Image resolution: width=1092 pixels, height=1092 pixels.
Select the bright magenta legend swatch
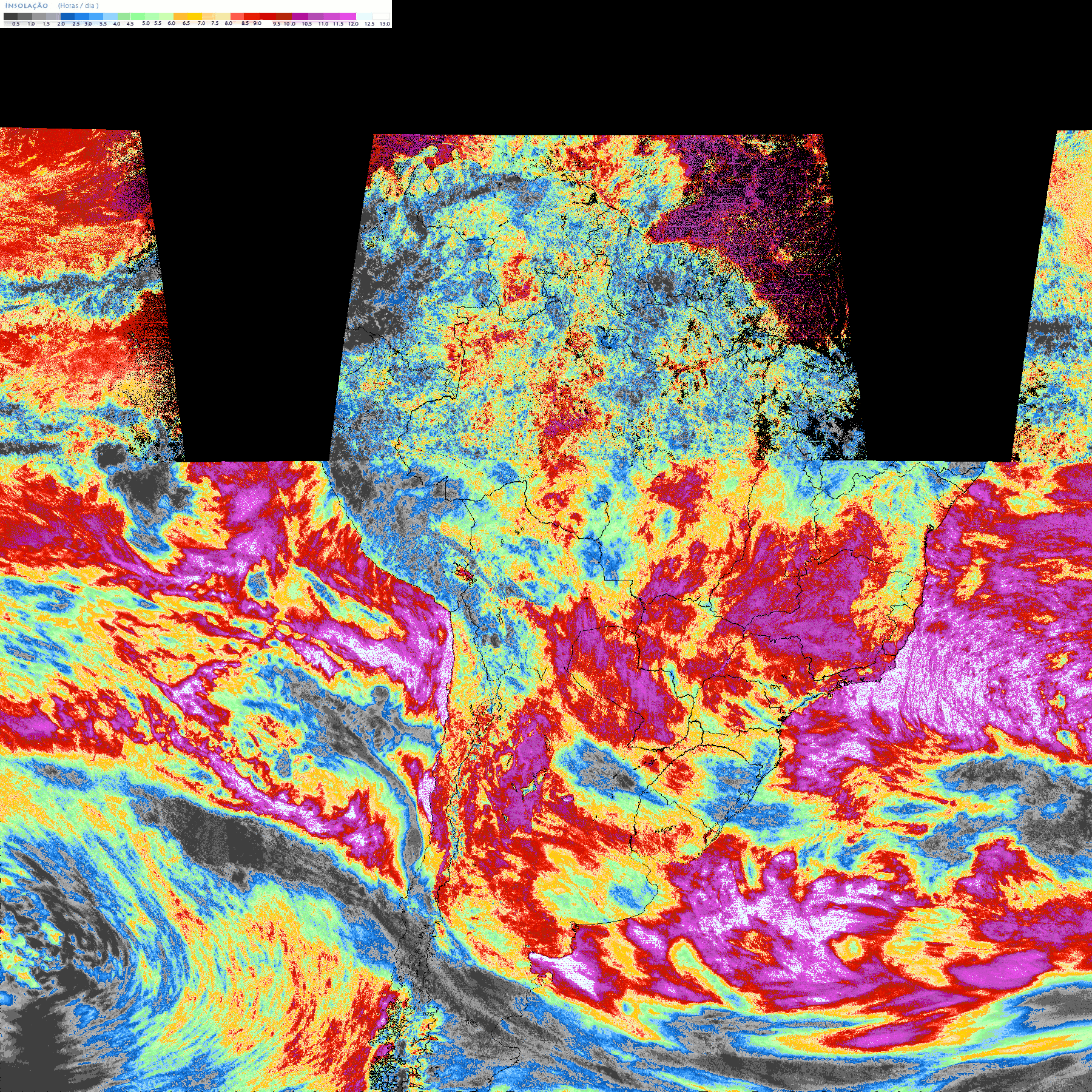coord(348,16)
